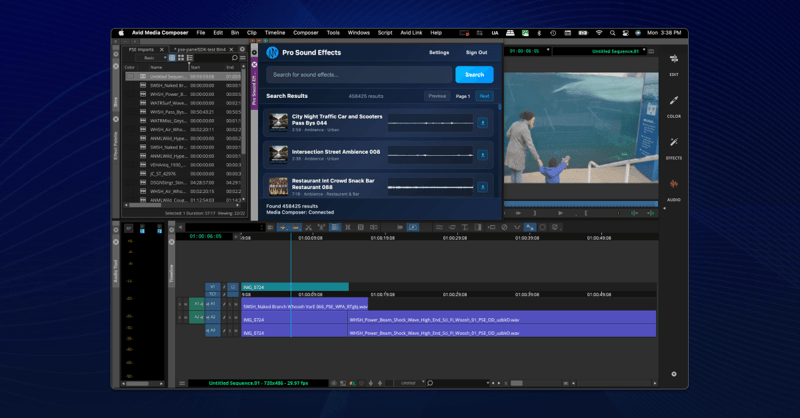Viewport: 800px width, 418px height.
Task: Open the Avid Link menu
Action: coord(411,33)
